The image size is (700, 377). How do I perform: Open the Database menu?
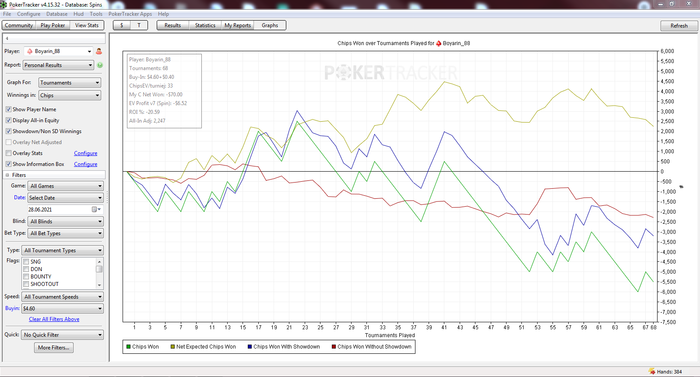[x=57, y=14]
